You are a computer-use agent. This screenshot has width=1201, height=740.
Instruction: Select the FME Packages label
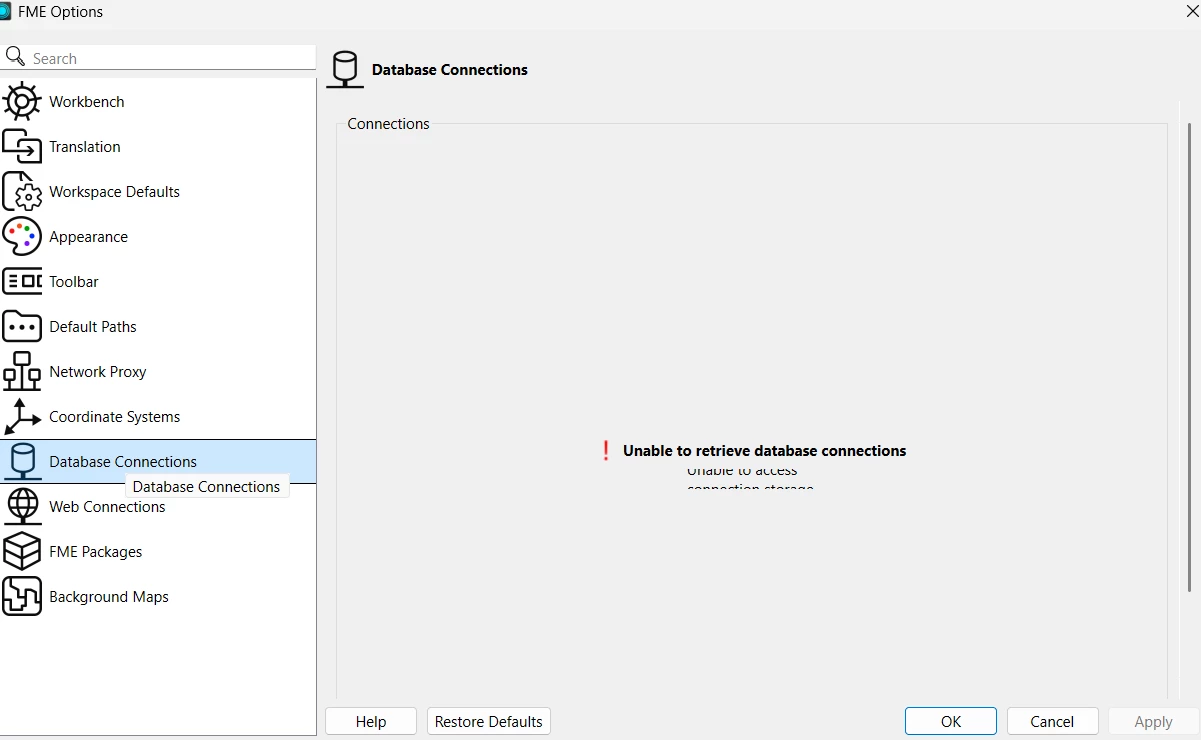(x=96, y=552)
